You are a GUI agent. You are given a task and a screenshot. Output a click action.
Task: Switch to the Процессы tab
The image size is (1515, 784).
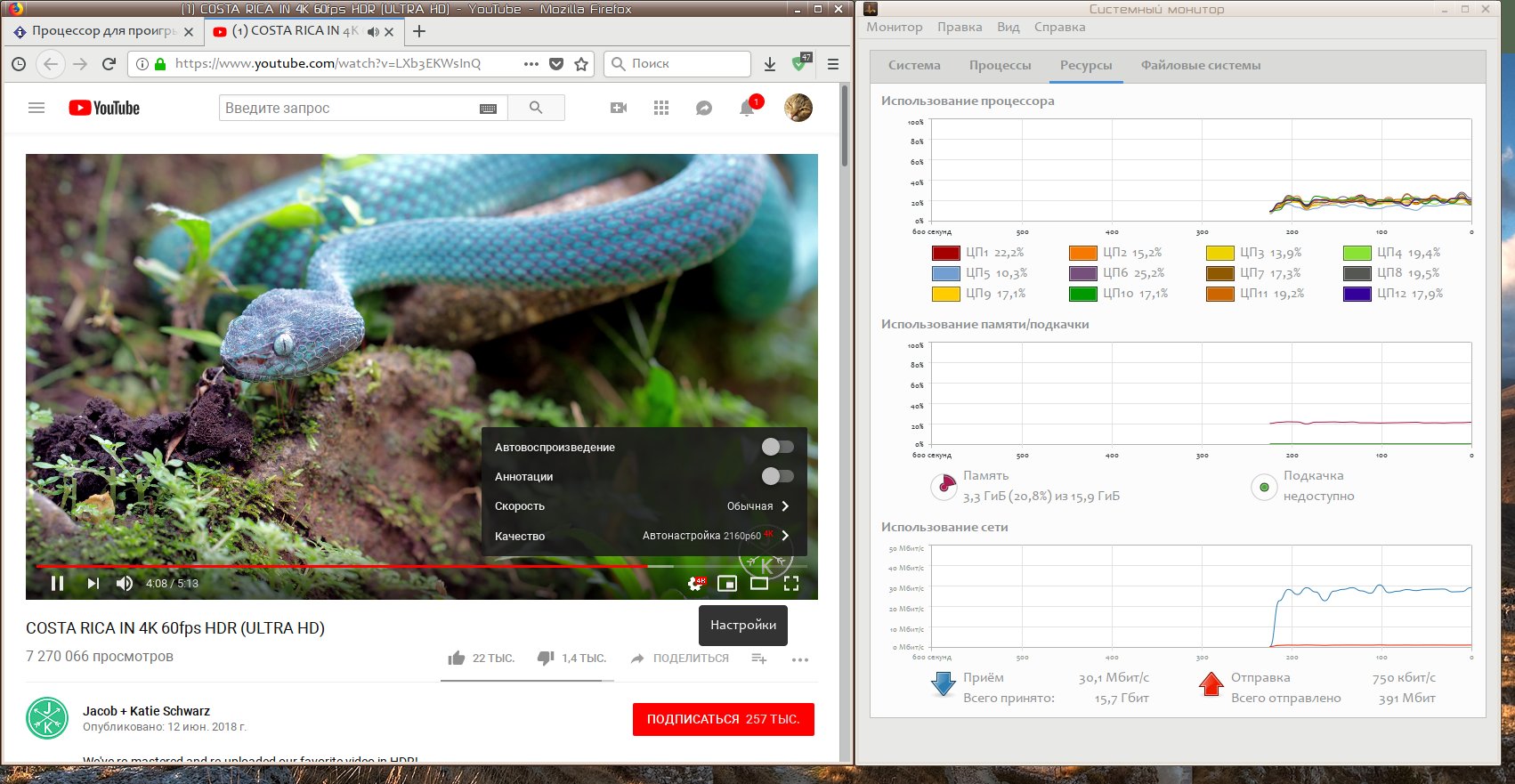point(1000,66)
